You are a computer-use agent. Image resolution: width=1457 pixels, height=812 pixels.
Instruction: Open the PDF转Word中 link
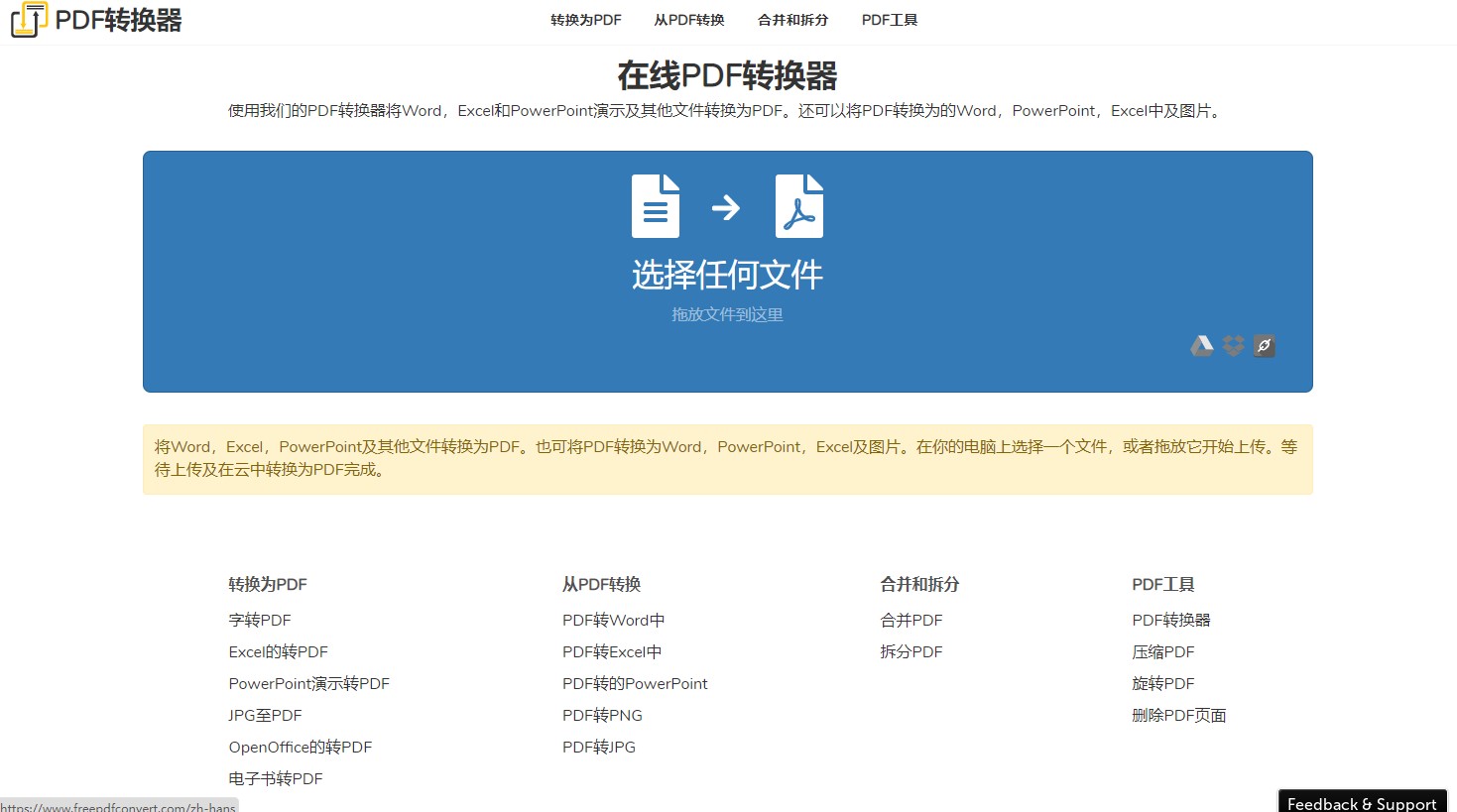pos(614,620)
